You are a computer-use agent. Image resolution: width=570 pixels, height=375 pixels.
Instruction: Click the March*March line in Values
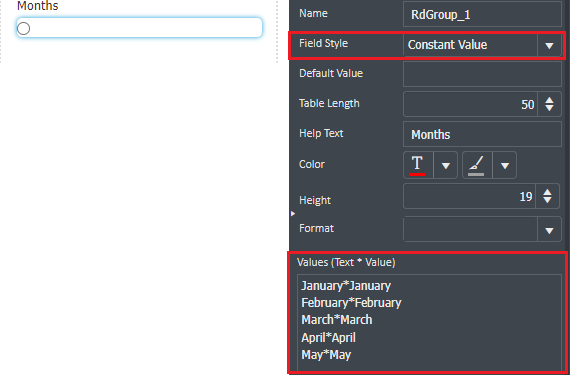(337, 320)
